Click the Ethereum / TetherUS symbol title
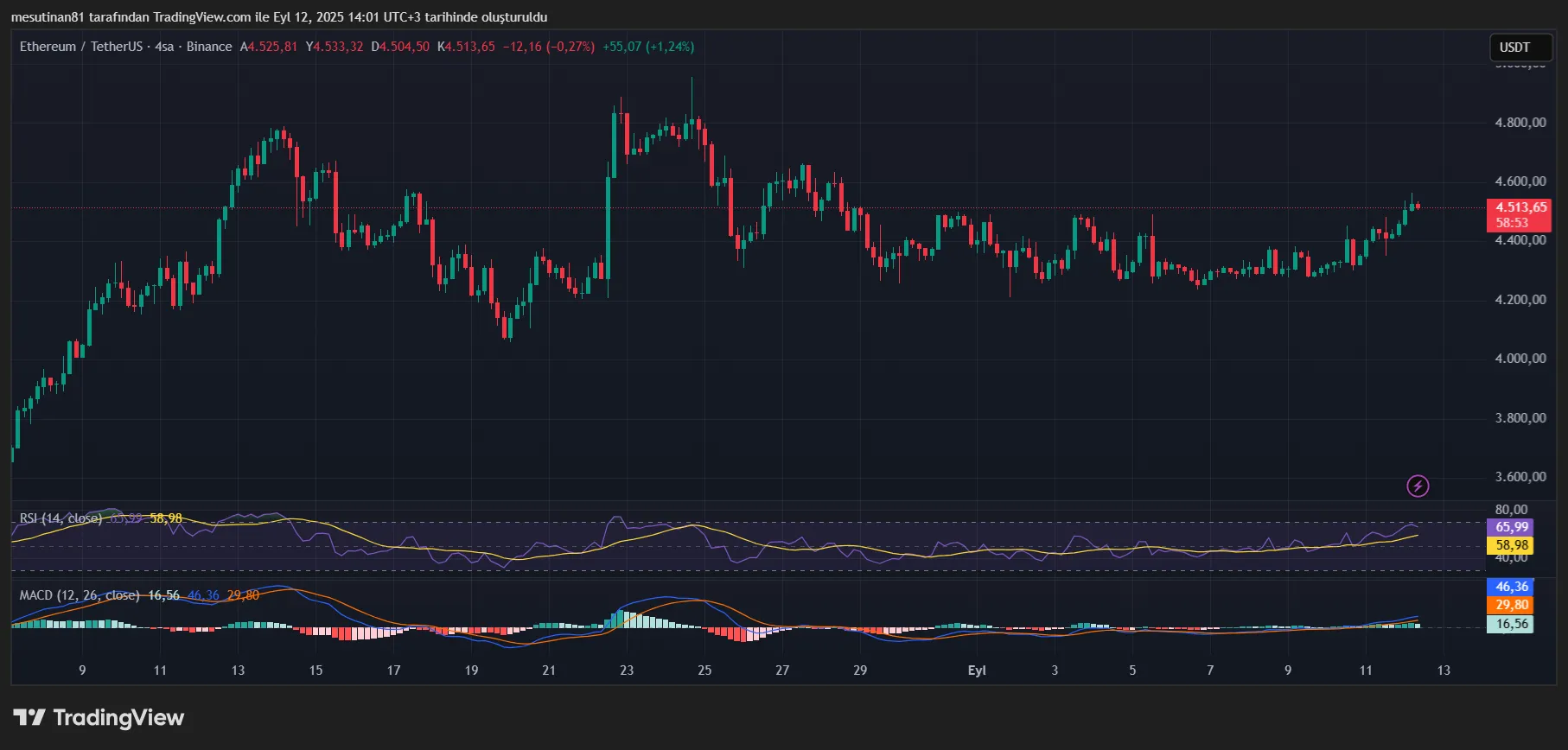The width and height of the screenshot is (1568, 750). [81, 47]
